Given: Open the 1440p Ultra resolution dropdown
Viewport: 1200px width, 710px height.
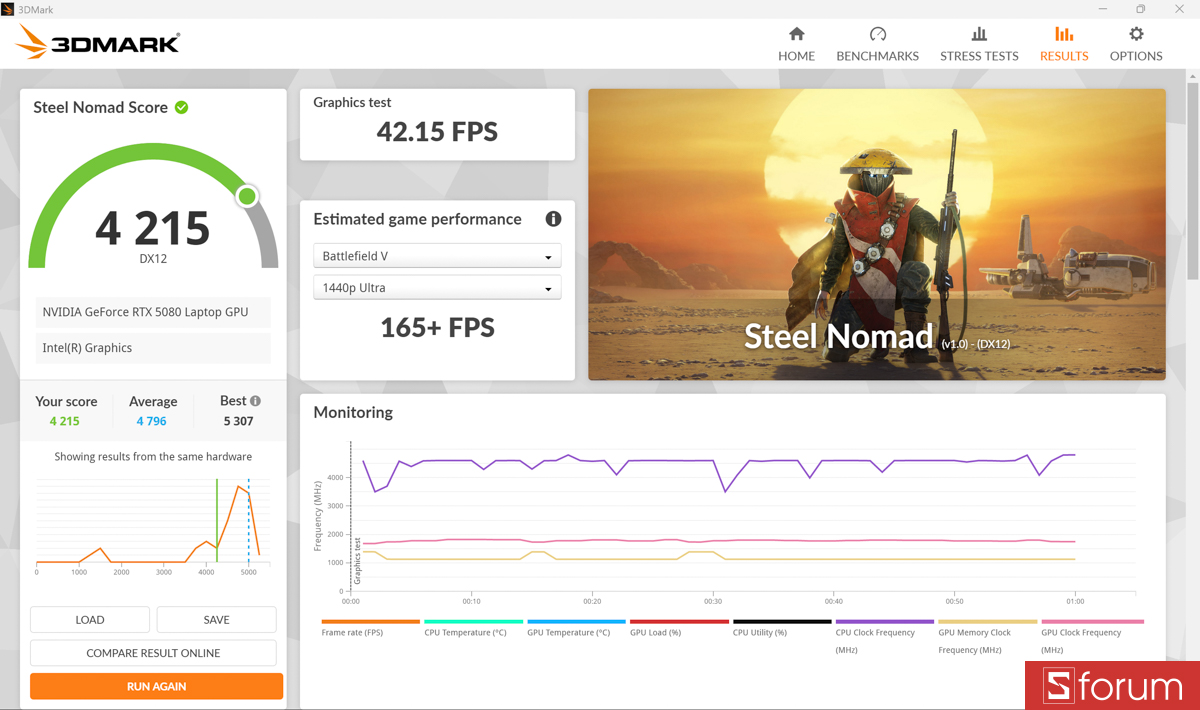Looking at the screenshot, I should tap(437, 288).
